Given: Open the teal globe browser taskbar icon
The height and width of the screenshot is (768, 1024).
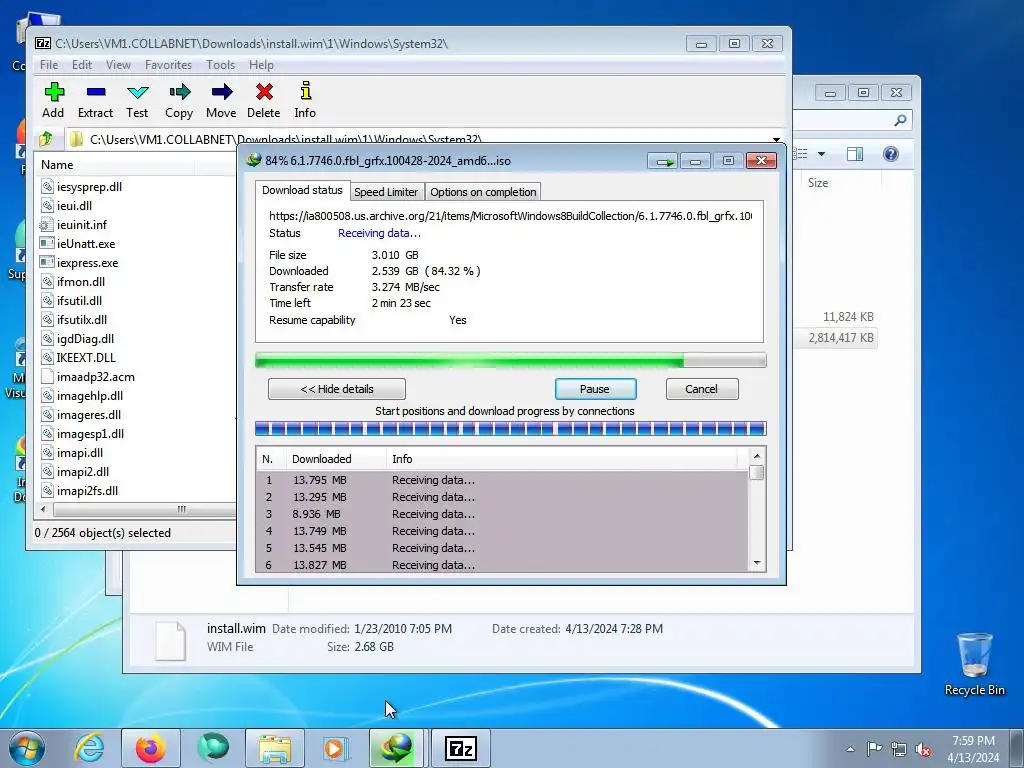Looking at the screenshot, I should point(213,748).
